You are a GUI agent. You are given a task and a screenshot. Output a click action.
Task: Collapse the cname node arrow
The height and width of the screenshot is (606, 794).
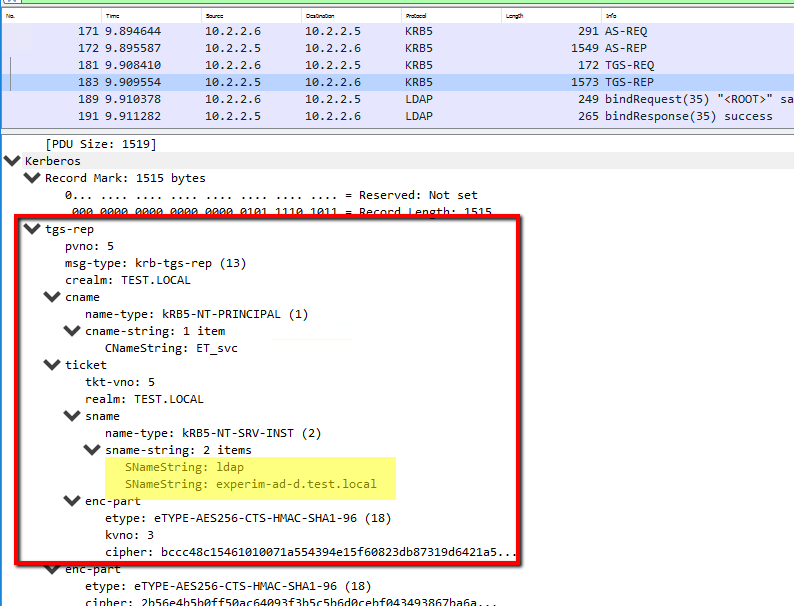pos(51,297)
